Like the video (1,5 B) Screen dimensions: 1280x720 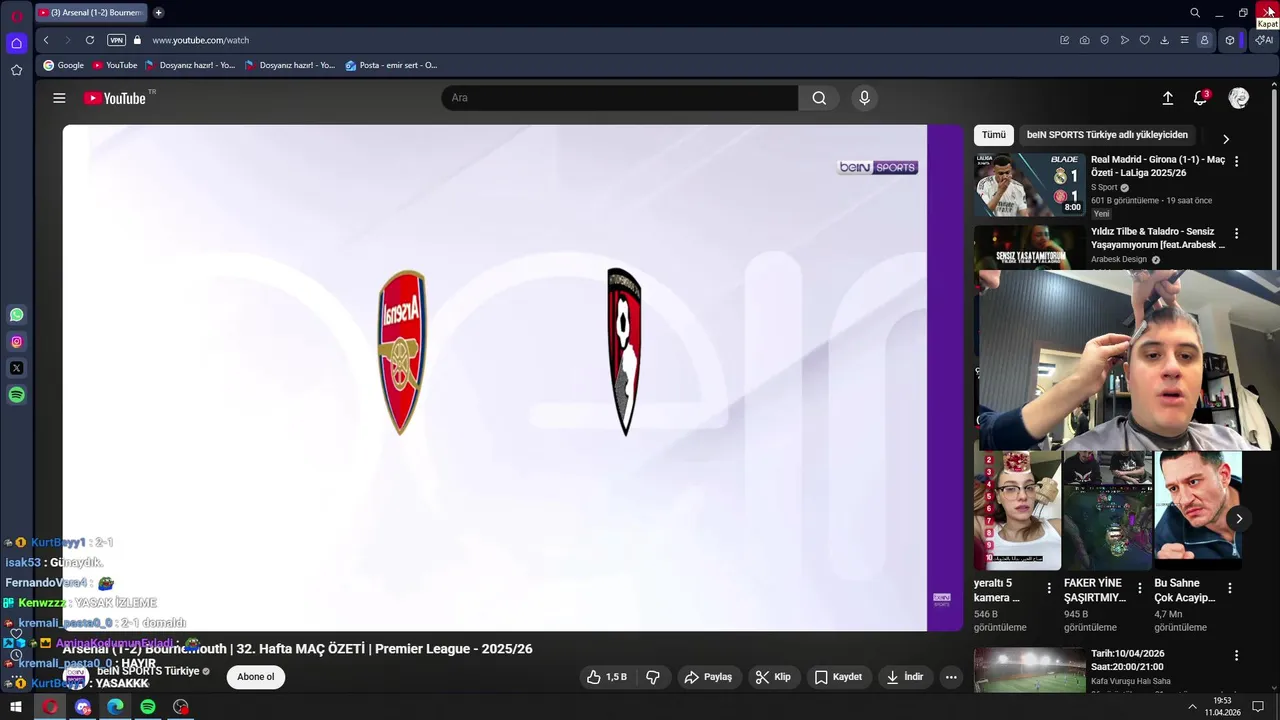point(607,677)
